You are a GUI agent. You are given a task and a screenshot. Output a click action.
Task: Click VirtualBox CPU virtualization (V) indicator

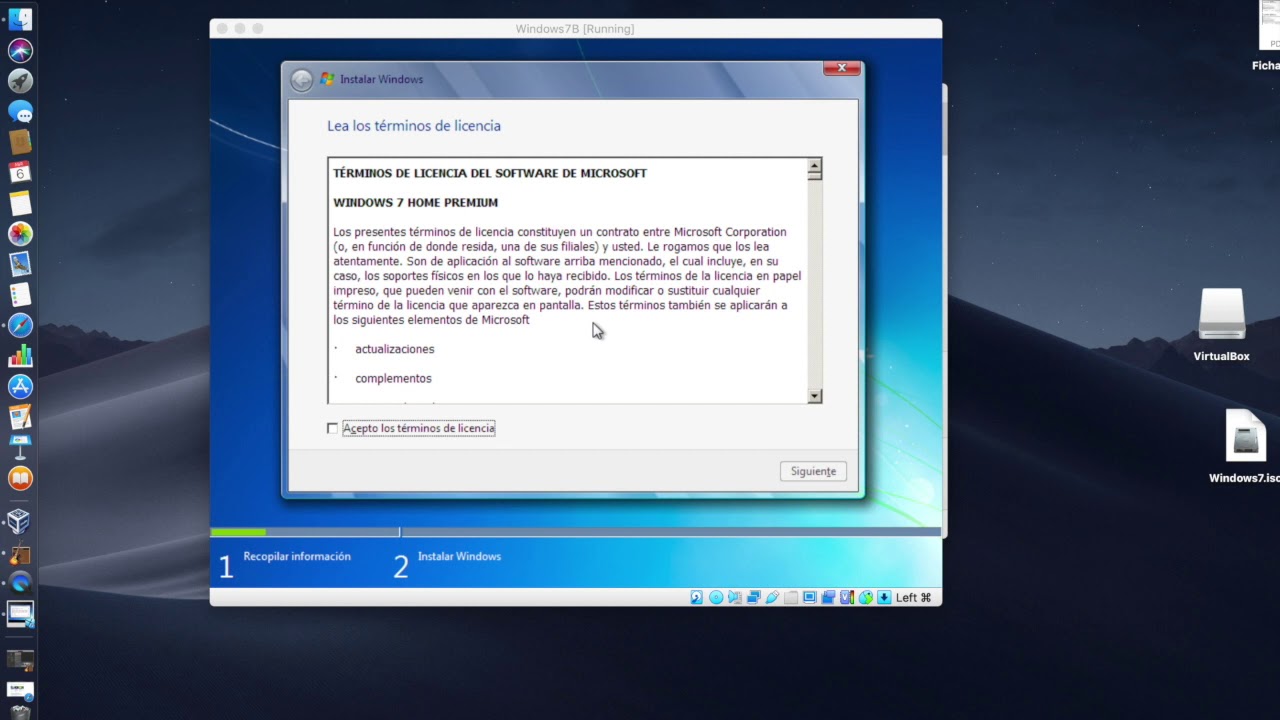(847, 597)
